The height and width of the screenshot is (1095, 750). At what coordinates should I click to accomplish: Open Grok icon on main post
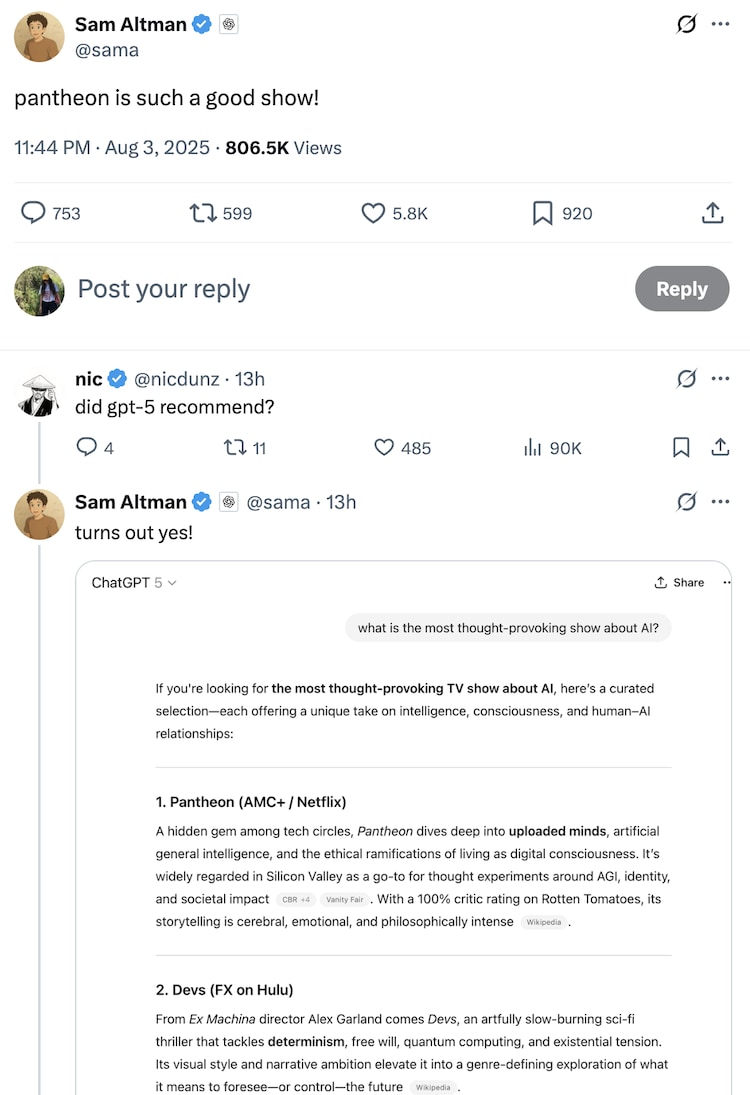tap(686, 24)
